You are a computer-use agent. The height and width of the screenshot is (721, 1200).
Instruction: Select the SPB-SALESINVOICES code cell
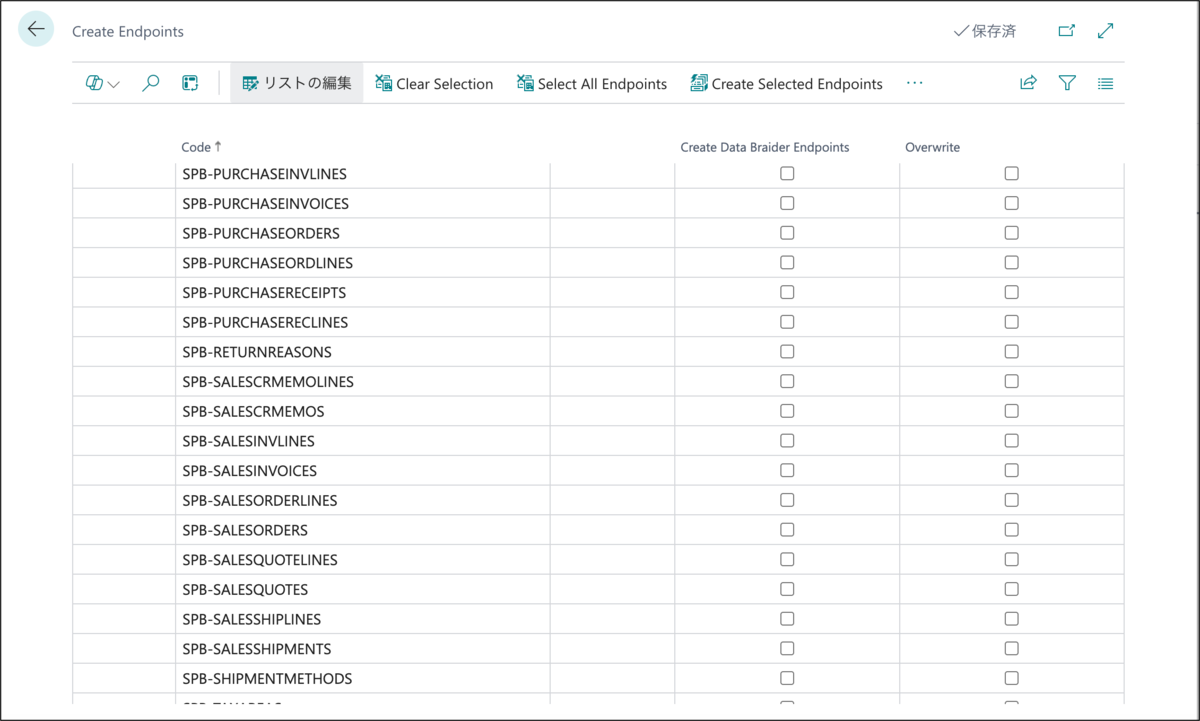tap(363, 471)
